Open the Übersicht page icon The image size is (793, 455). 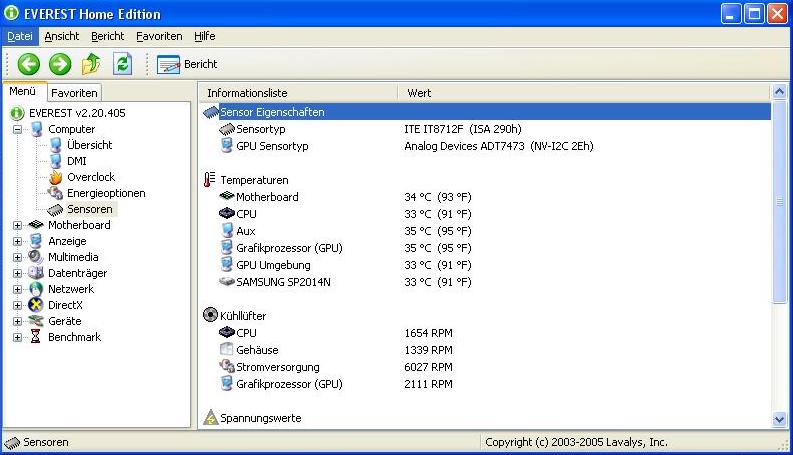(56, 145)
